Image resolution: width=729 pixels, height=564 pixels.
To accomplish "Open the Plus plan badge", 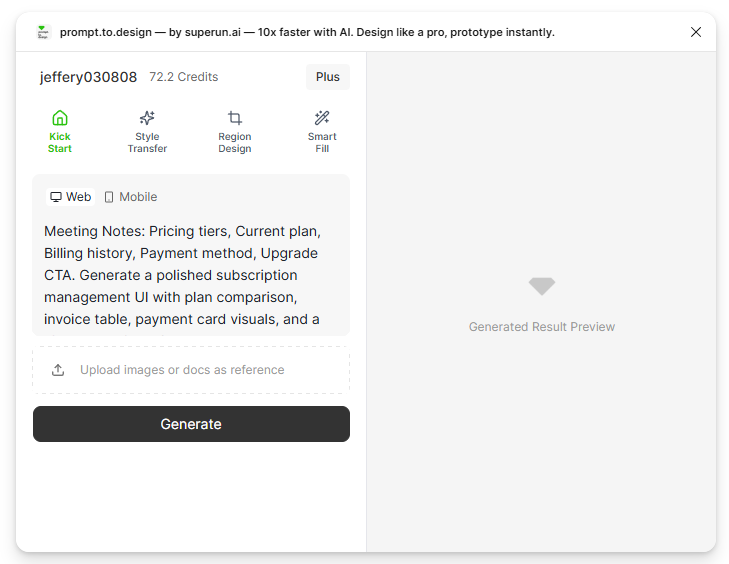I will coord(328,77).
